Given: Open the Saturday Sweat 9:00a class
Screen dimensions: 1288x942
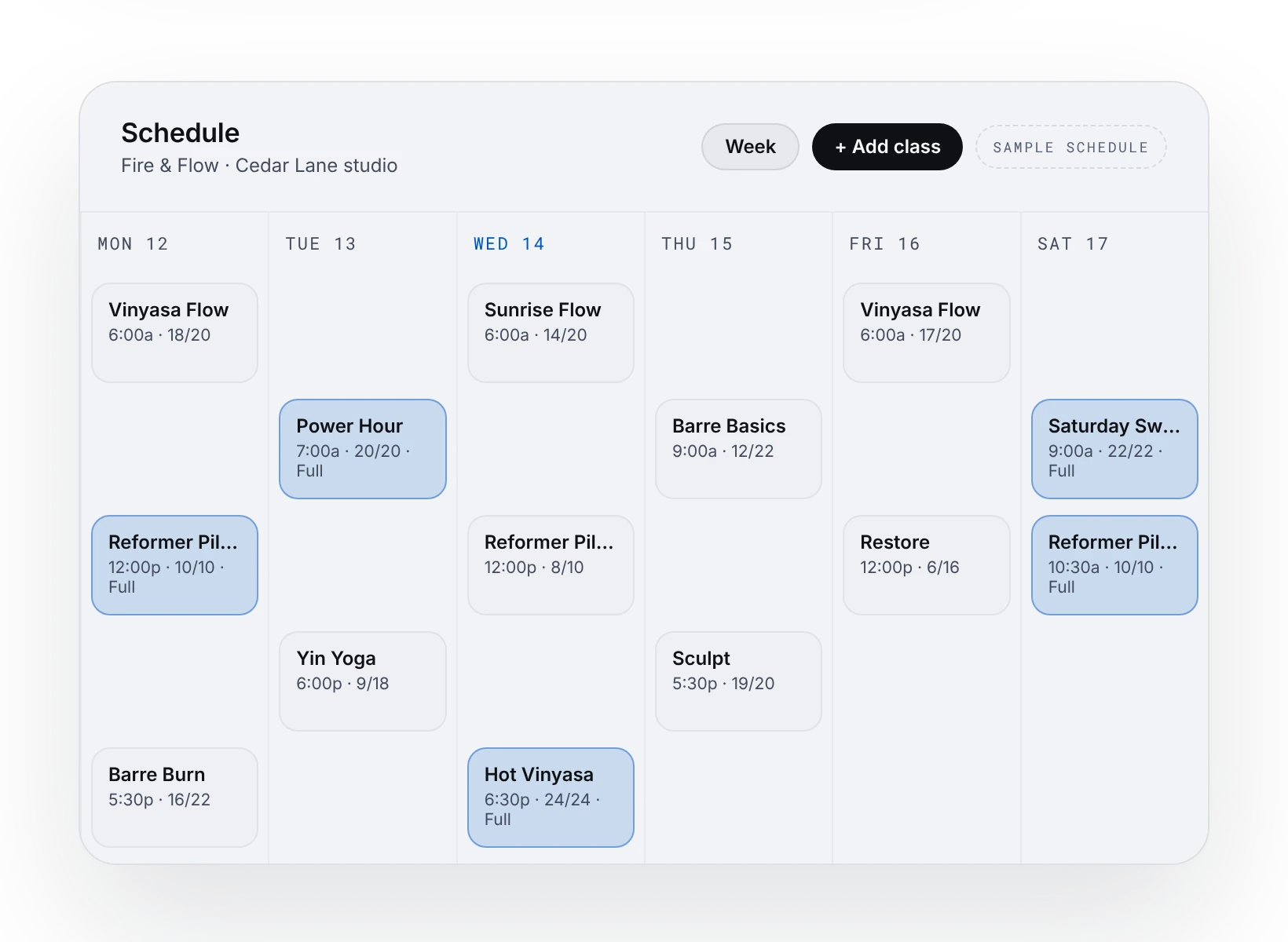Looking at the screenshot, I should (1114, 449).
